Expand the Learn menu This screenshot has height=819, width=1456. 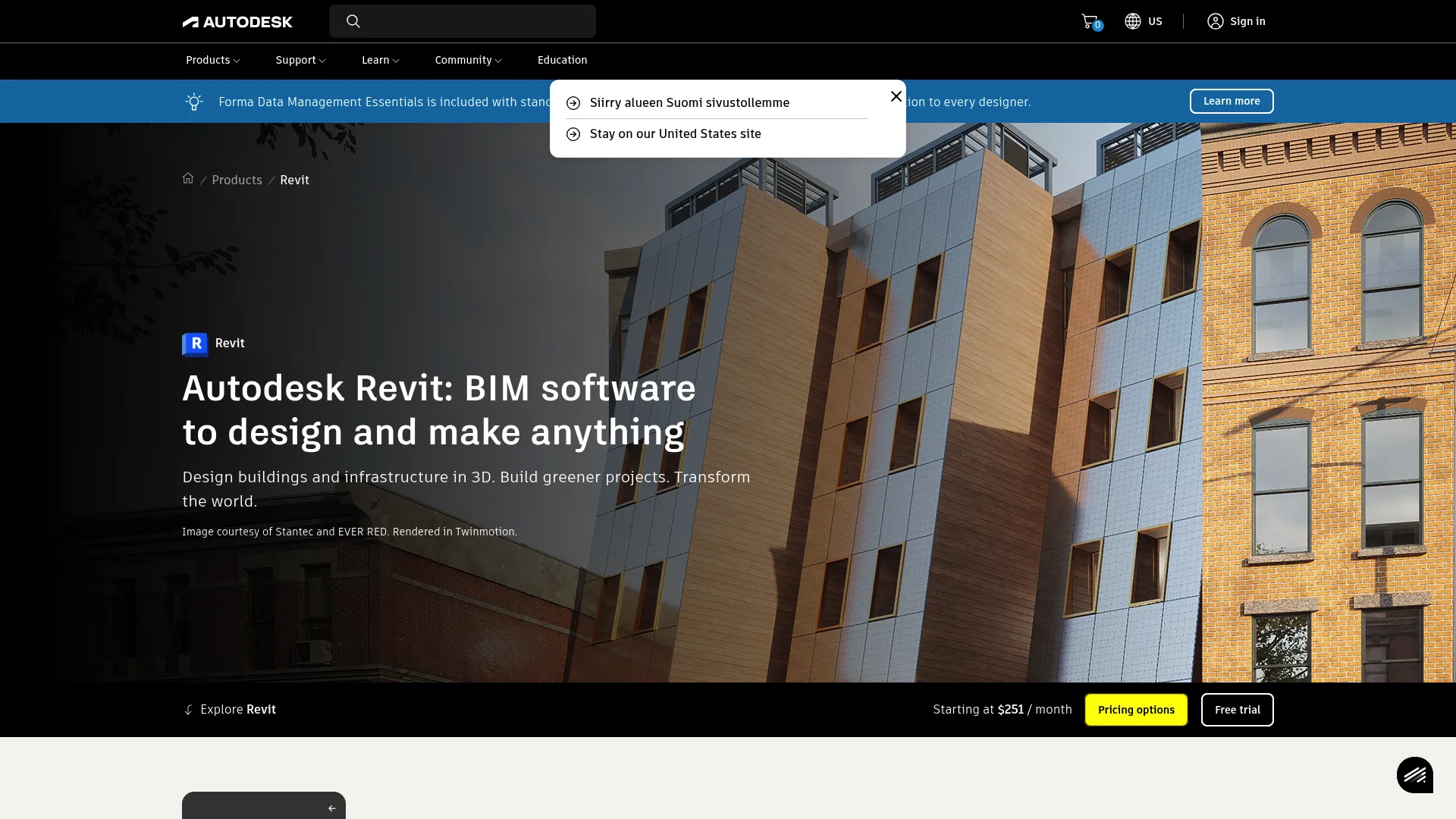coord(380,61)
